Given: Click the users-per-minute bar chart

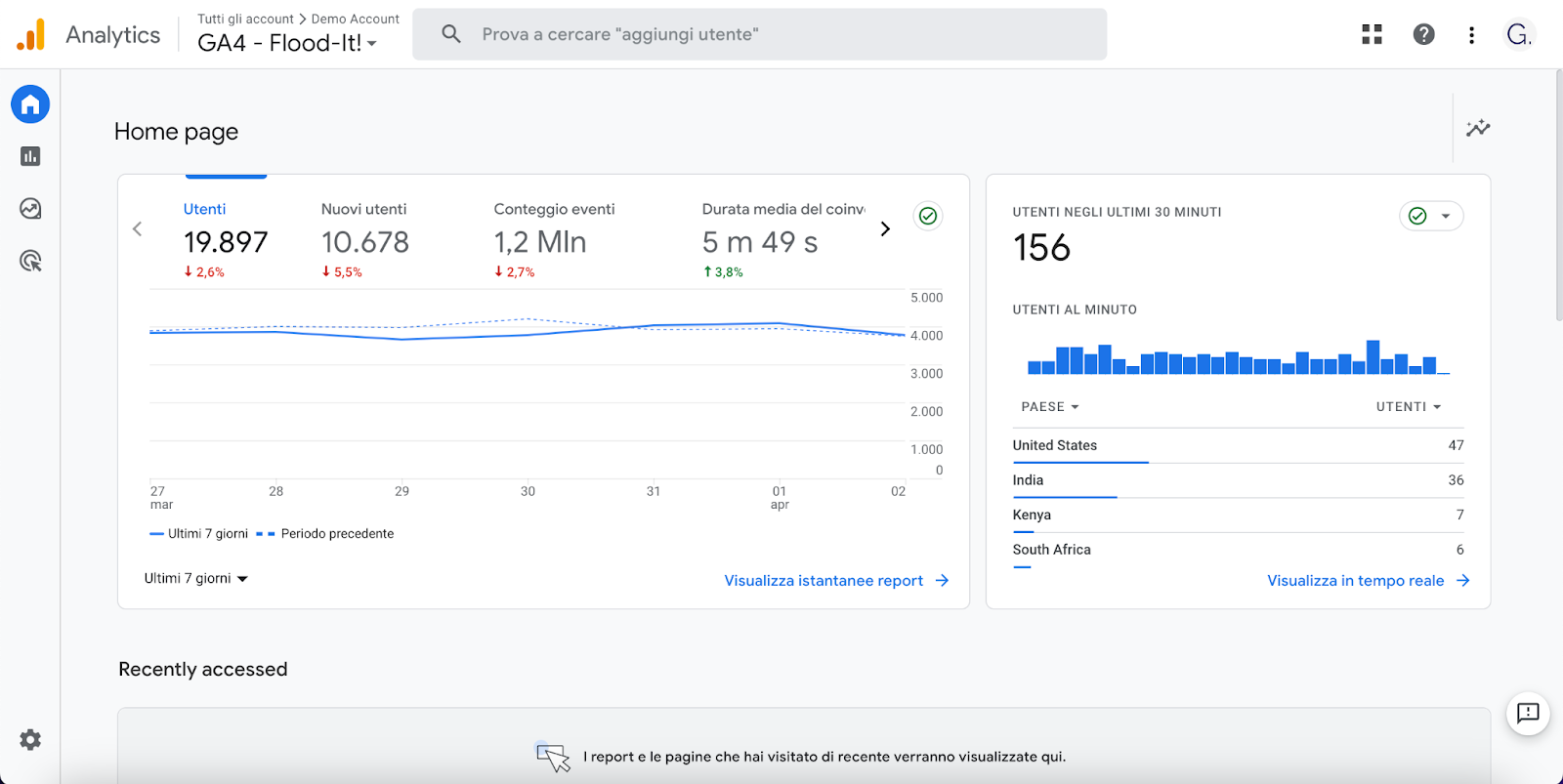Looking at the screenshot, I should [x=1238, y=357].
